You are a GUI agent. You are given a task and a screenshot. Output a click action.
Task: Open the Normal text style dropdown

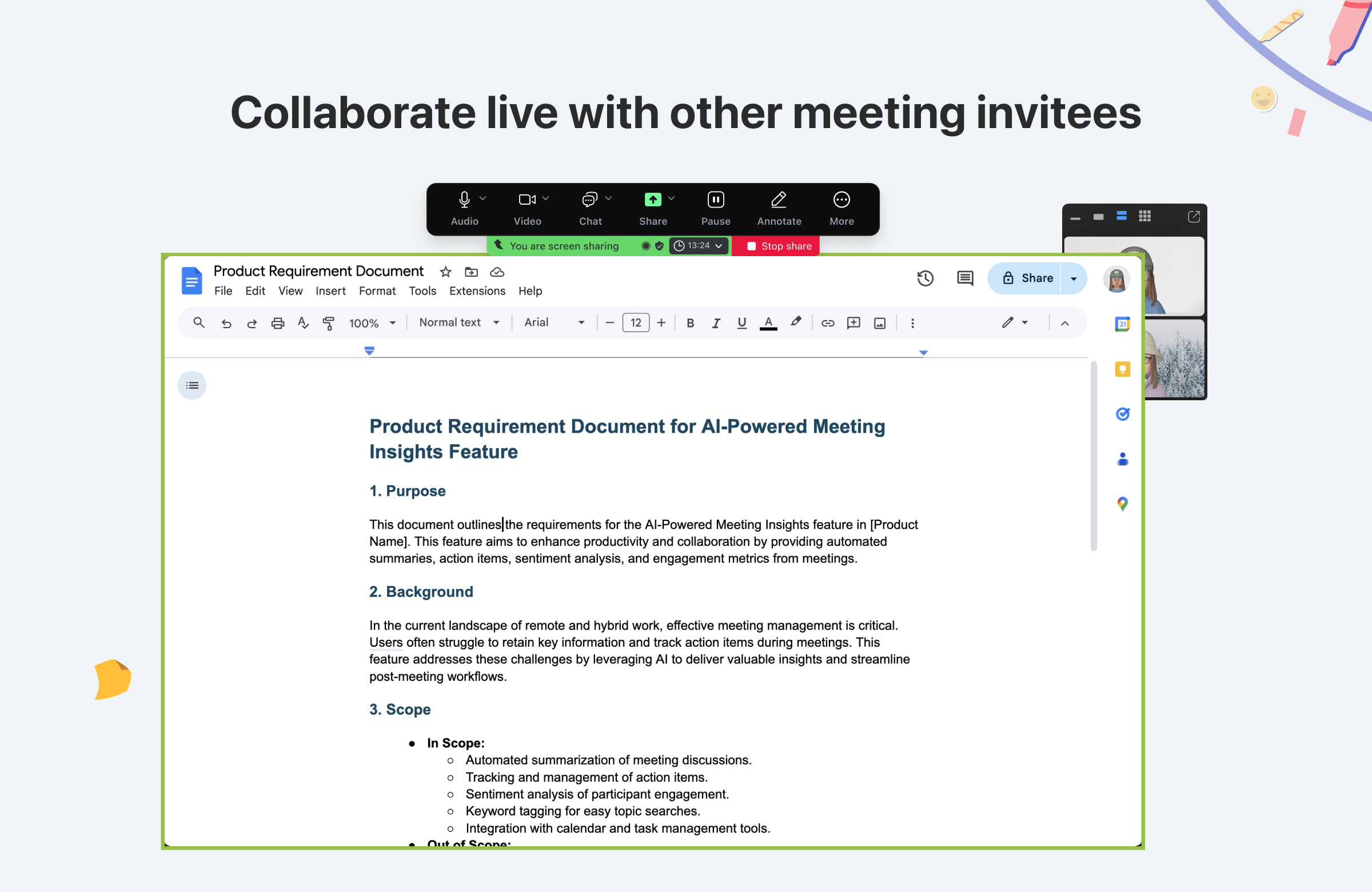459,322
